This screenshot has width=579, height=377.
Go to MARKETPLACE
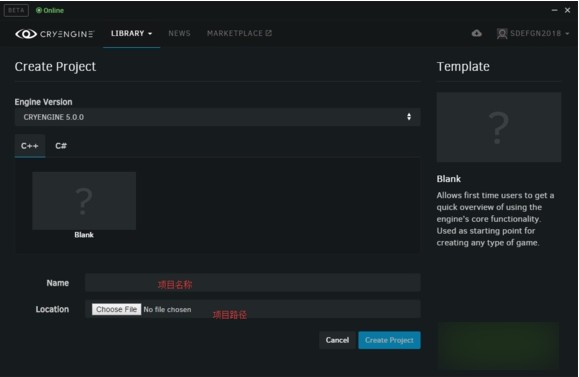click(x=235, y=34)
